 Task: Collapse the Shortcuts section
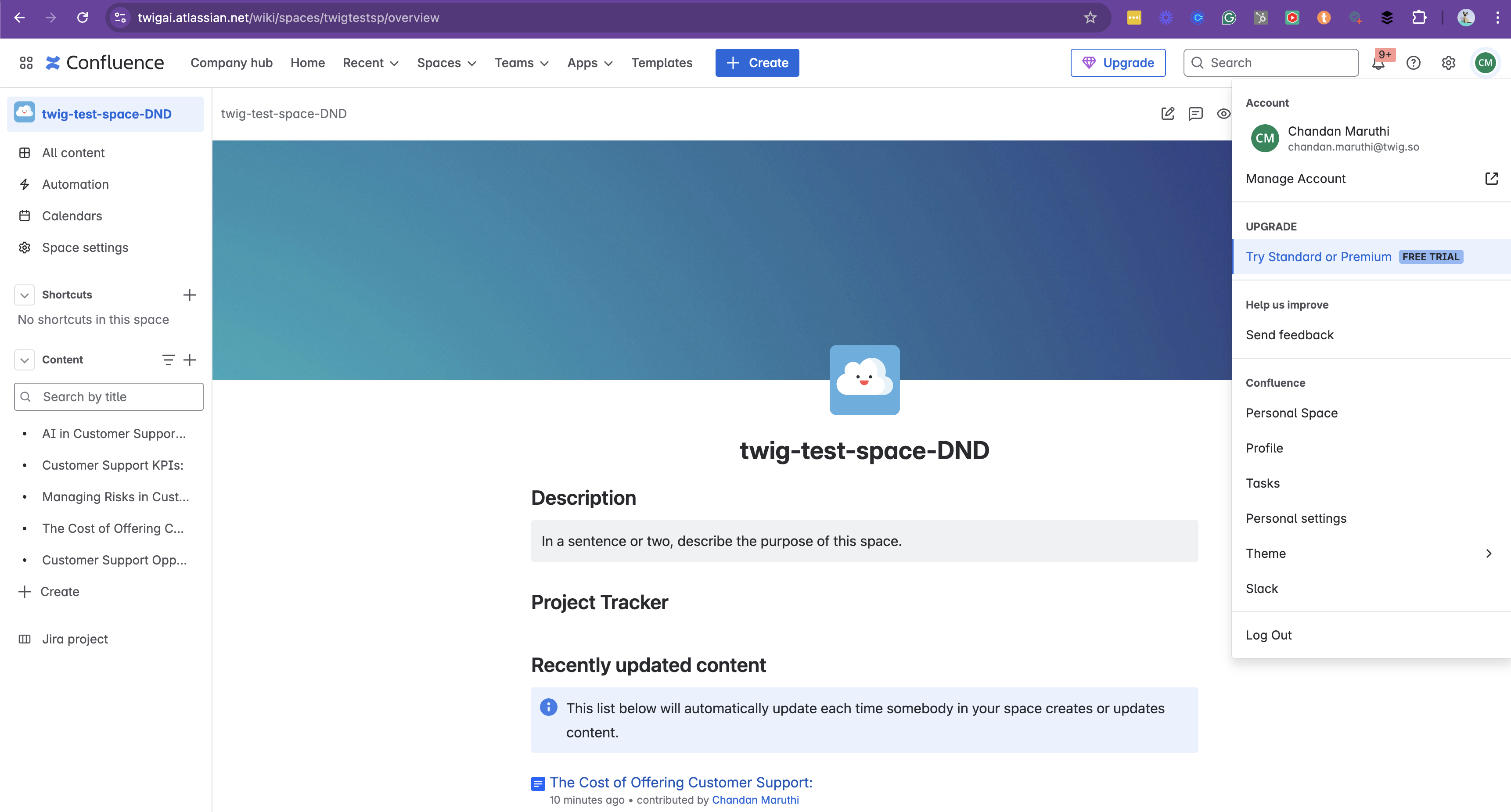pos(25,295)
